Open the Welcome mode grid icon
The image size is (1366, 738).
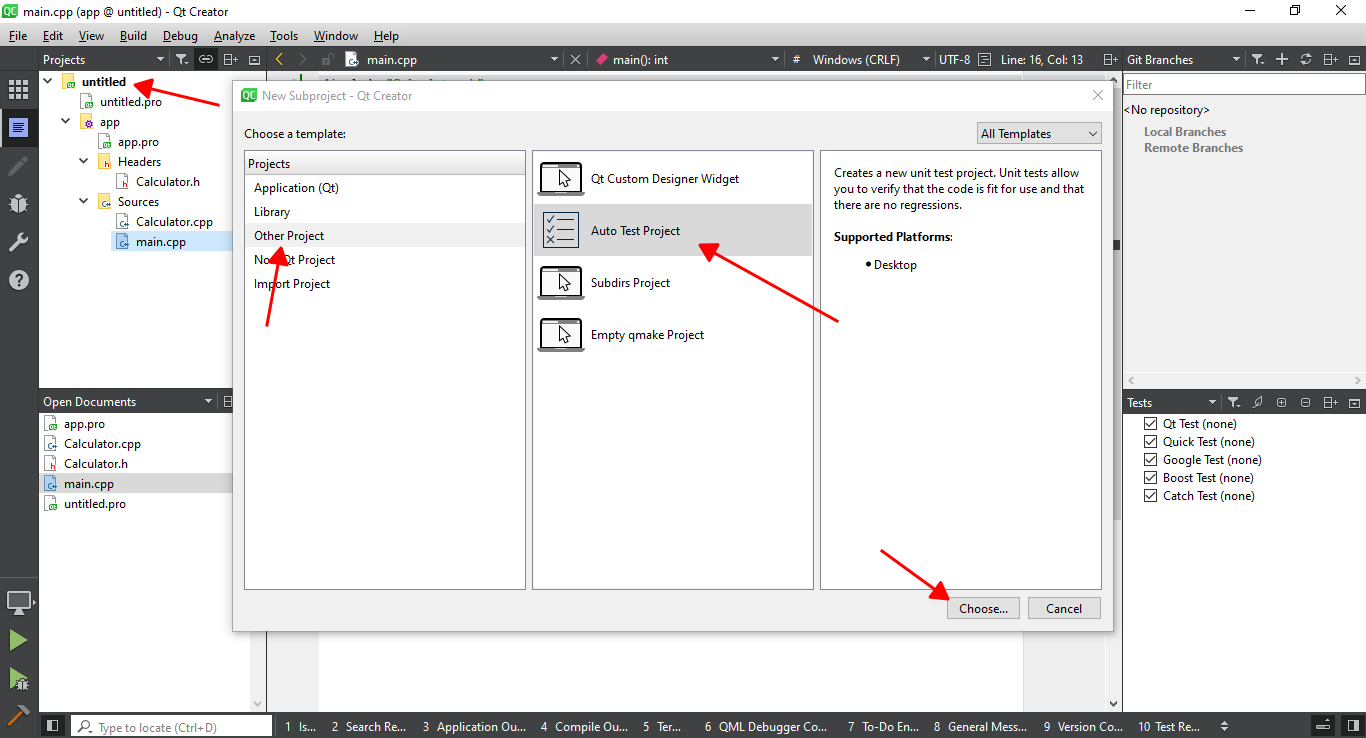click(x=18, y=90)
